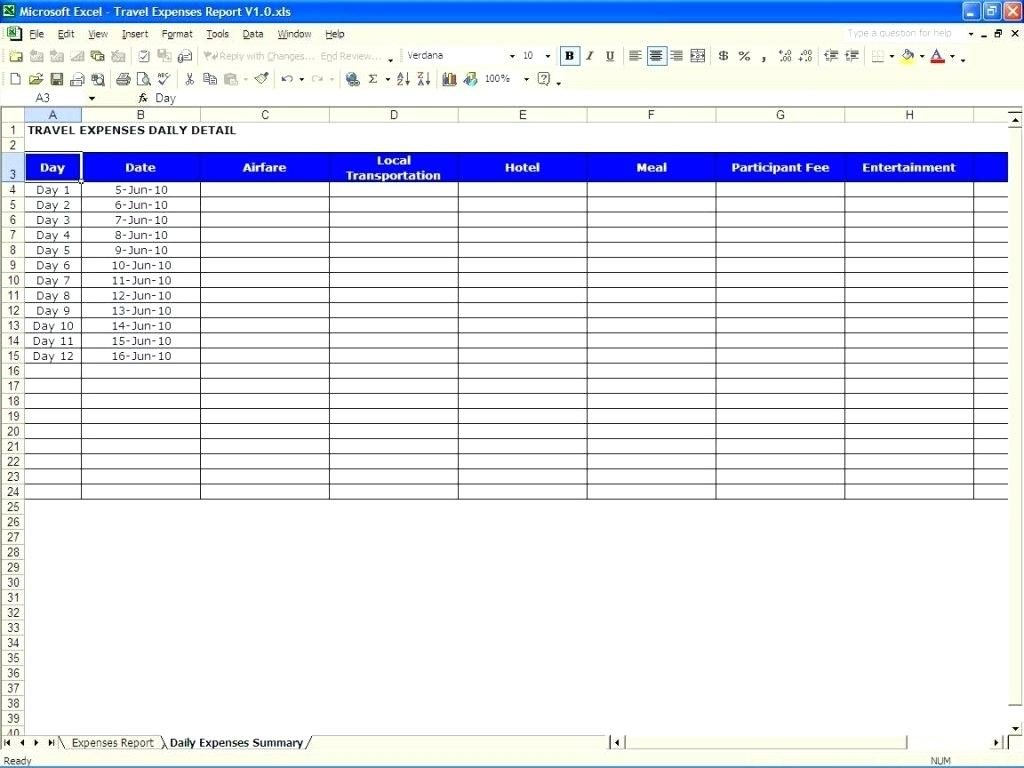Toggle italic formatting
Viewport: 1024px width, 768px height.
point(590,56)
